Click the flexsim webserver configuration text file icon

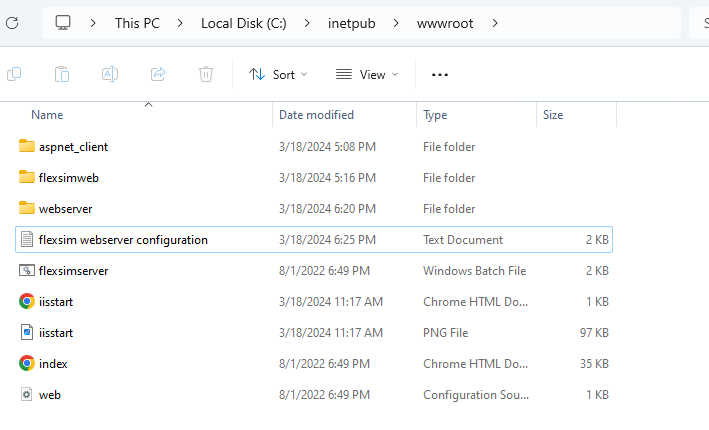(27, 239)
